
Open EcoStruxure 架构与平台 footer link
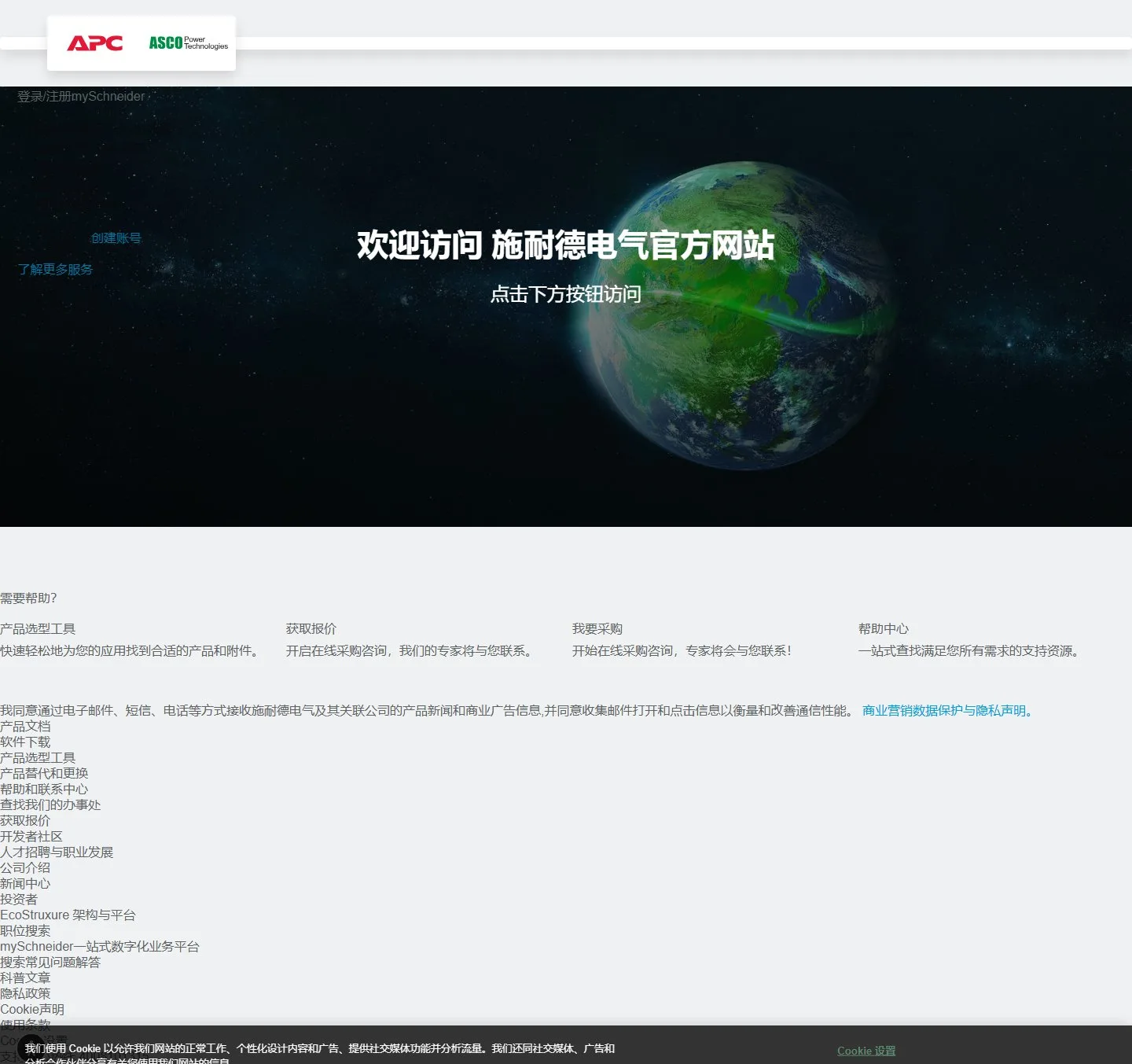click(x=68, y=915)
